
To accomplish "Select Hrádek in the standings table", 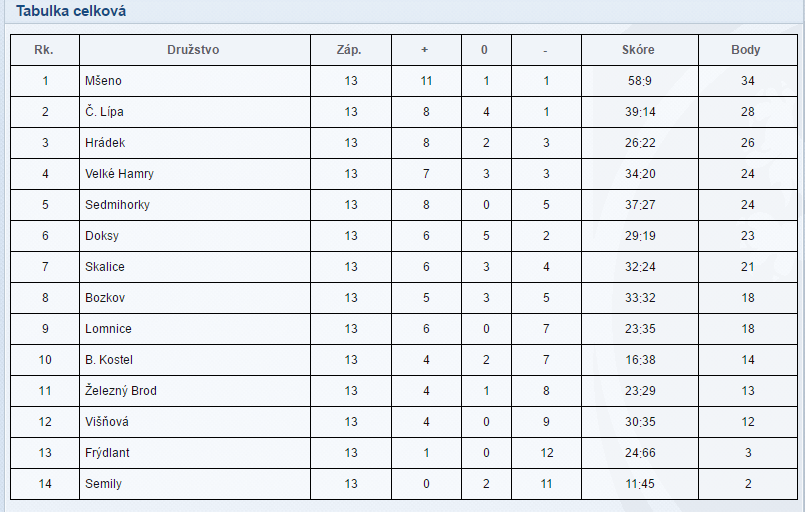I will (x=105, y=143).
